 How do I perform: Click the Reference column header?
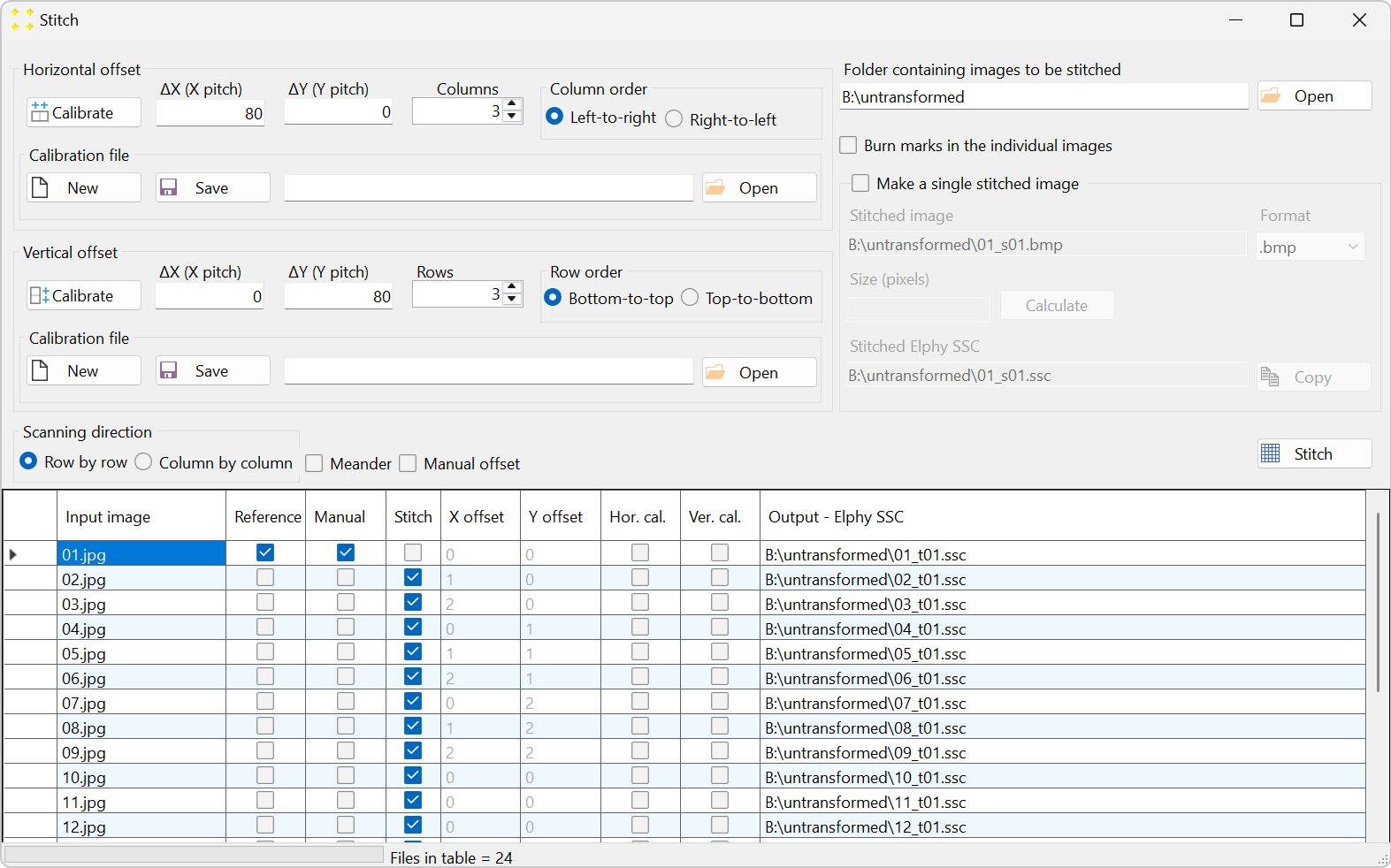266,516
